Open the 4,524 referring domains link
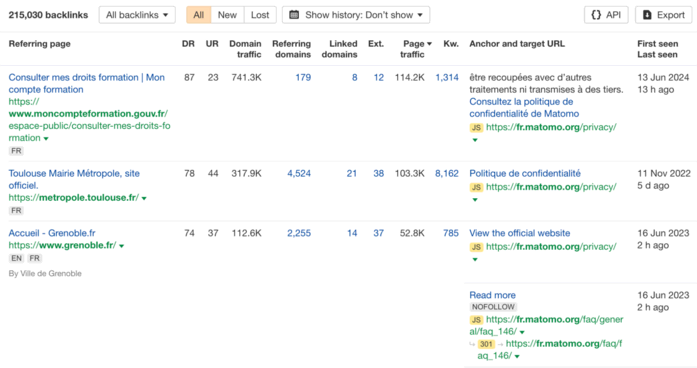The height and width of the screenshot is (368, 697). [x=299, y=173]
